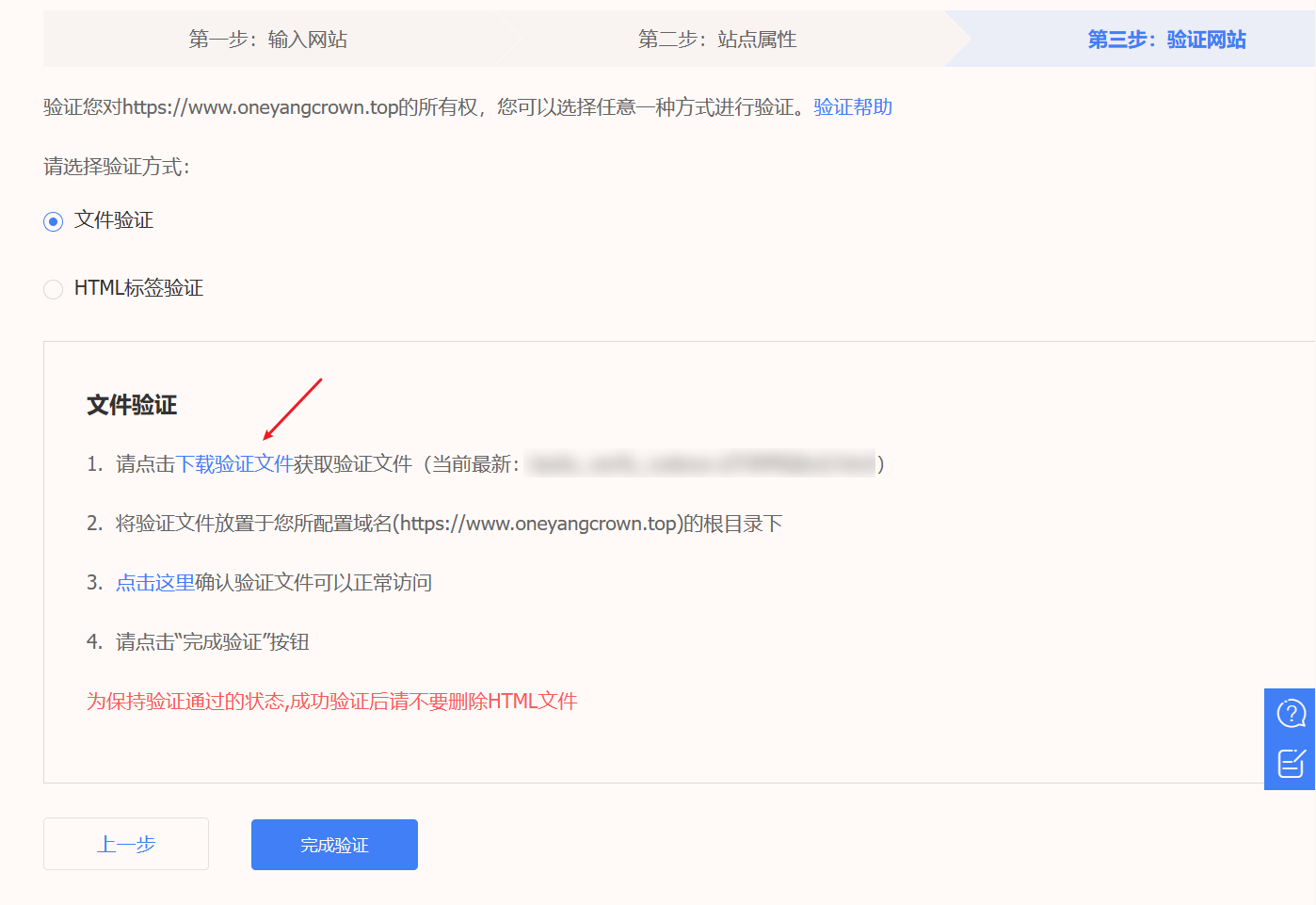This screenshot has height=905, width=1316.
Task: Follow the 点击这里 link to check file
Action: 155,583
